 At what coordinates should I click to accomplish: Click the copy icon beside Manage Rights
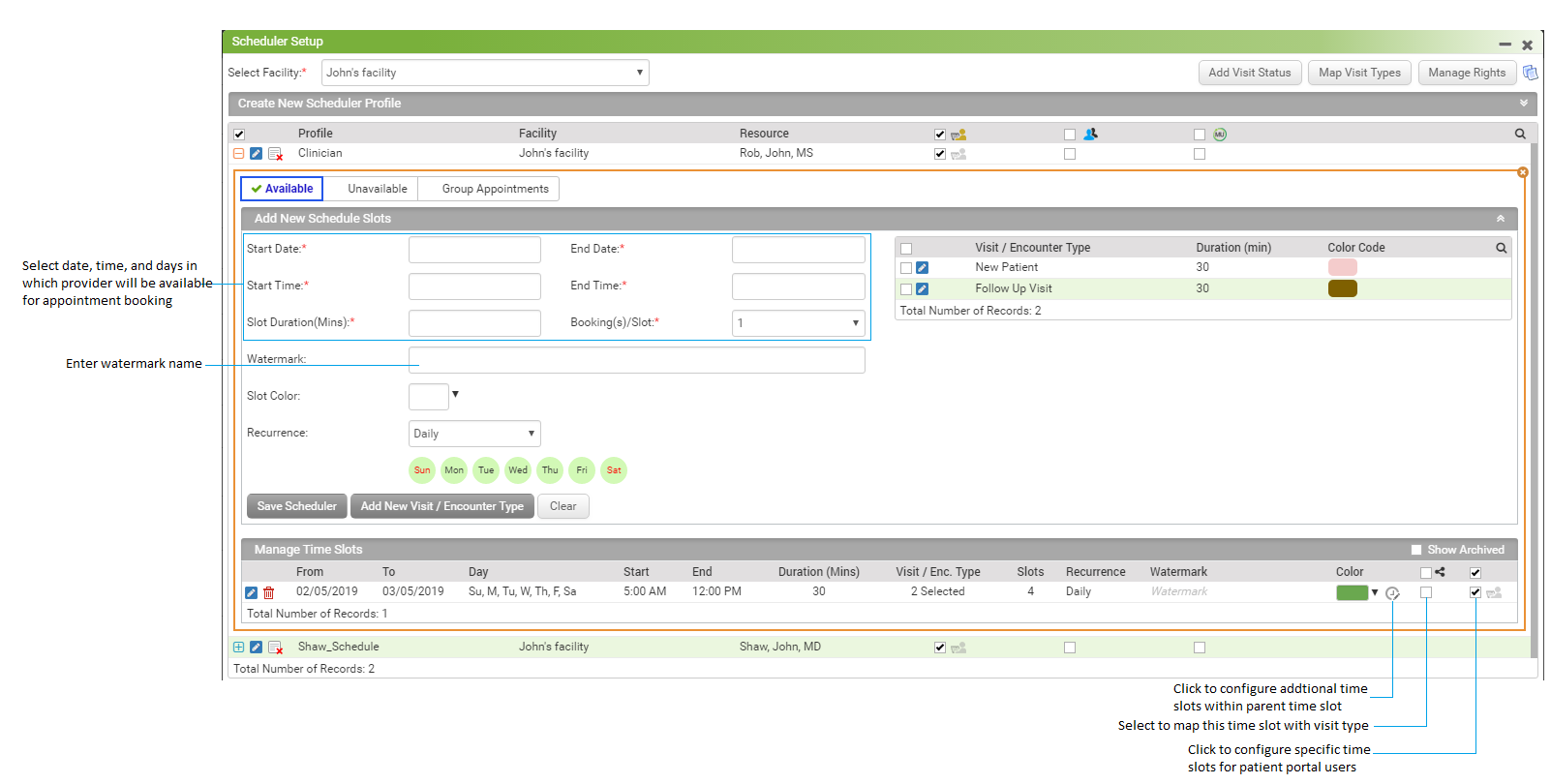point(1530,73)
